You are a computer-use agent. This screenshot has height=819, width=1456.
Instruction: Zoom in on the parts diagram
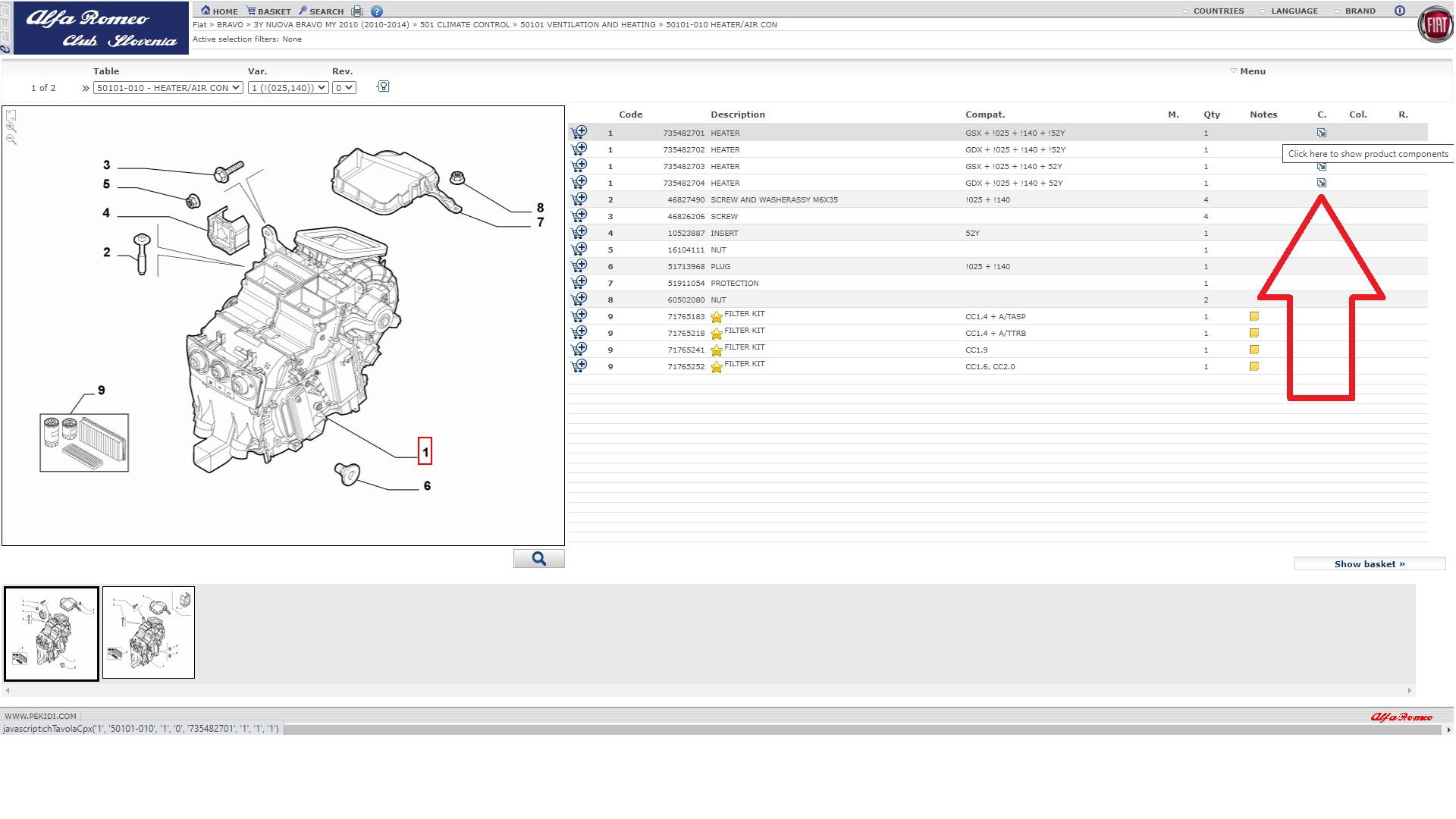(x=11, y=127)
